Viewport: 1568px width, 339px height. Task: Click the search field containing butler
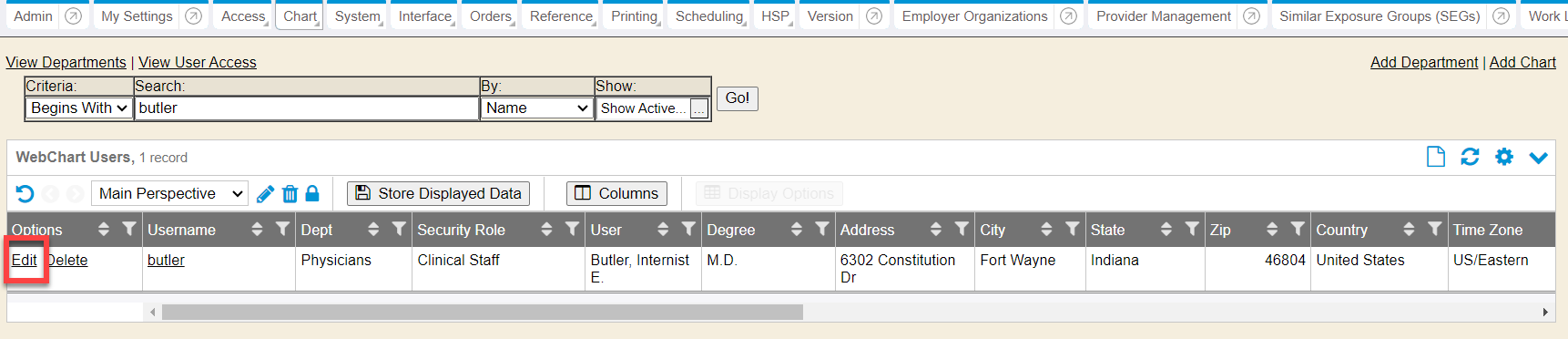point(307,108)
